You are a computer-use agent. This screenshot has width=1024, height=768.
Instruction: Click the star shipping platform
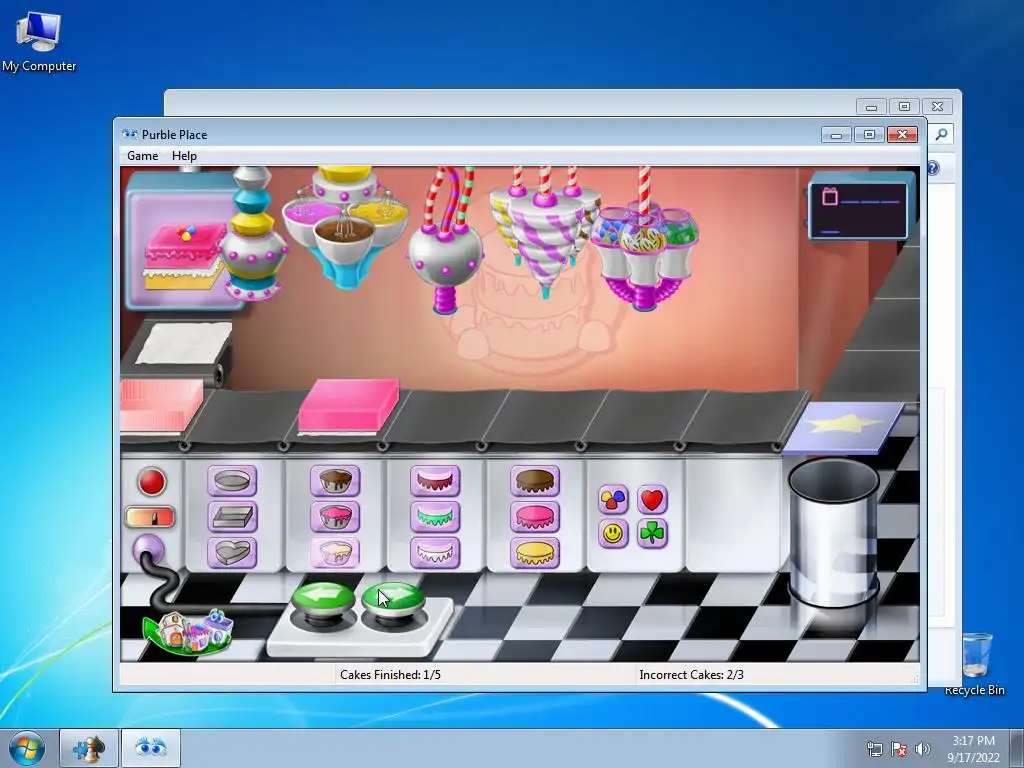coord(844,426)
